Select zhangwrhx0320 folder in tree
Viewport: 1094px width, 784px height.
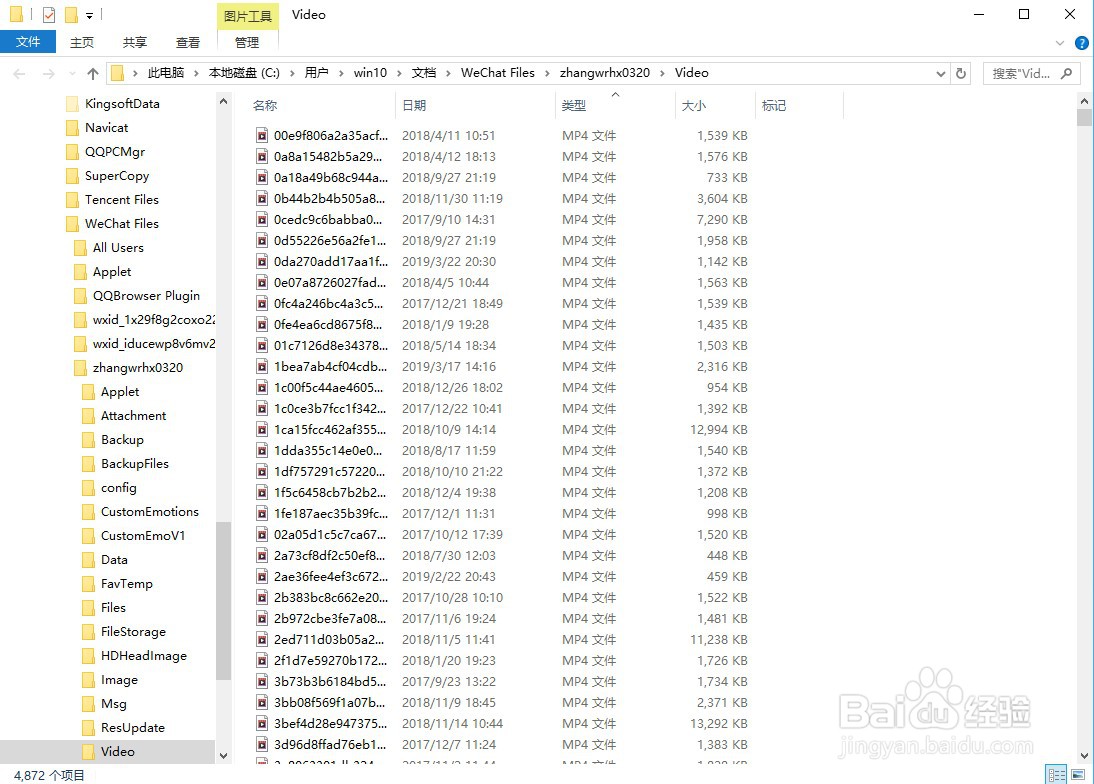(x=137, y=368)
